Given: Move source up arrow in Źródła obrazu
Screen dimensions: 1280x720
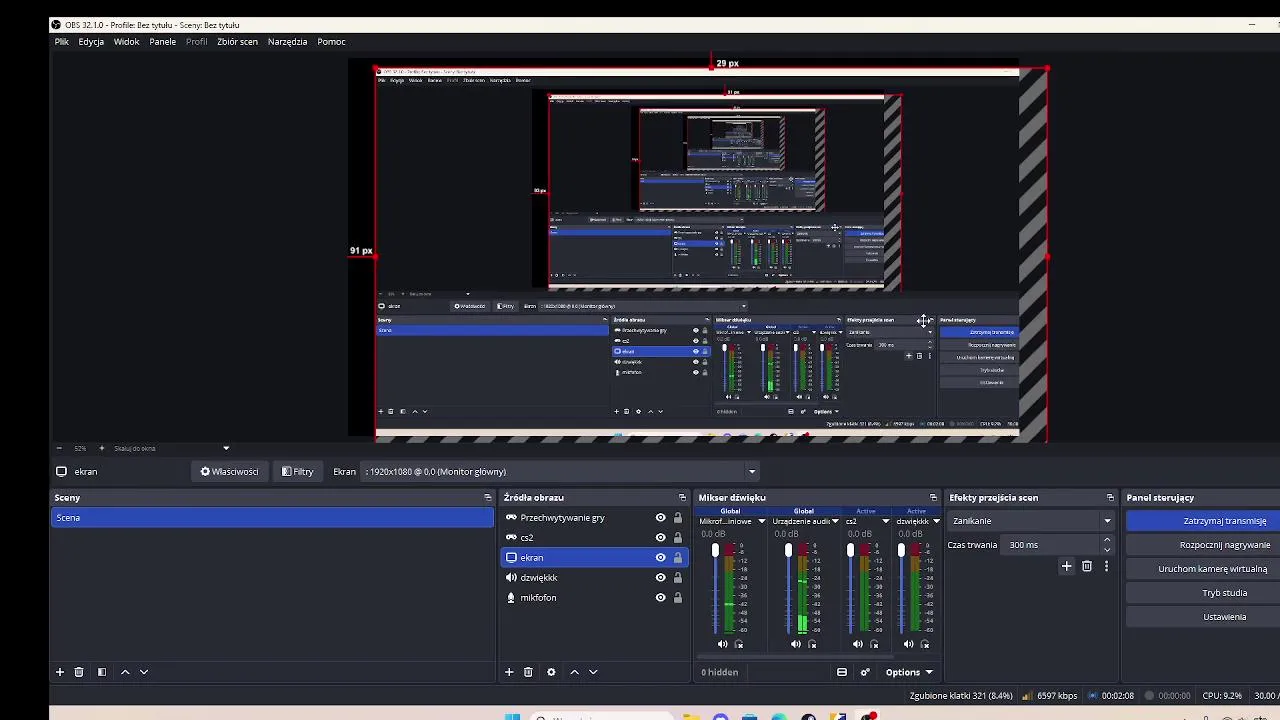Looking at the screenshot, I should (574, 672).
